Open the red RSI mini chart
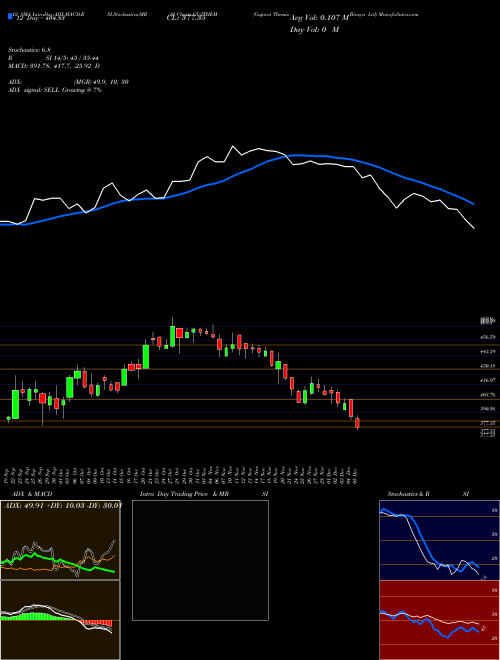500x660 pixels. pos(439,620)
